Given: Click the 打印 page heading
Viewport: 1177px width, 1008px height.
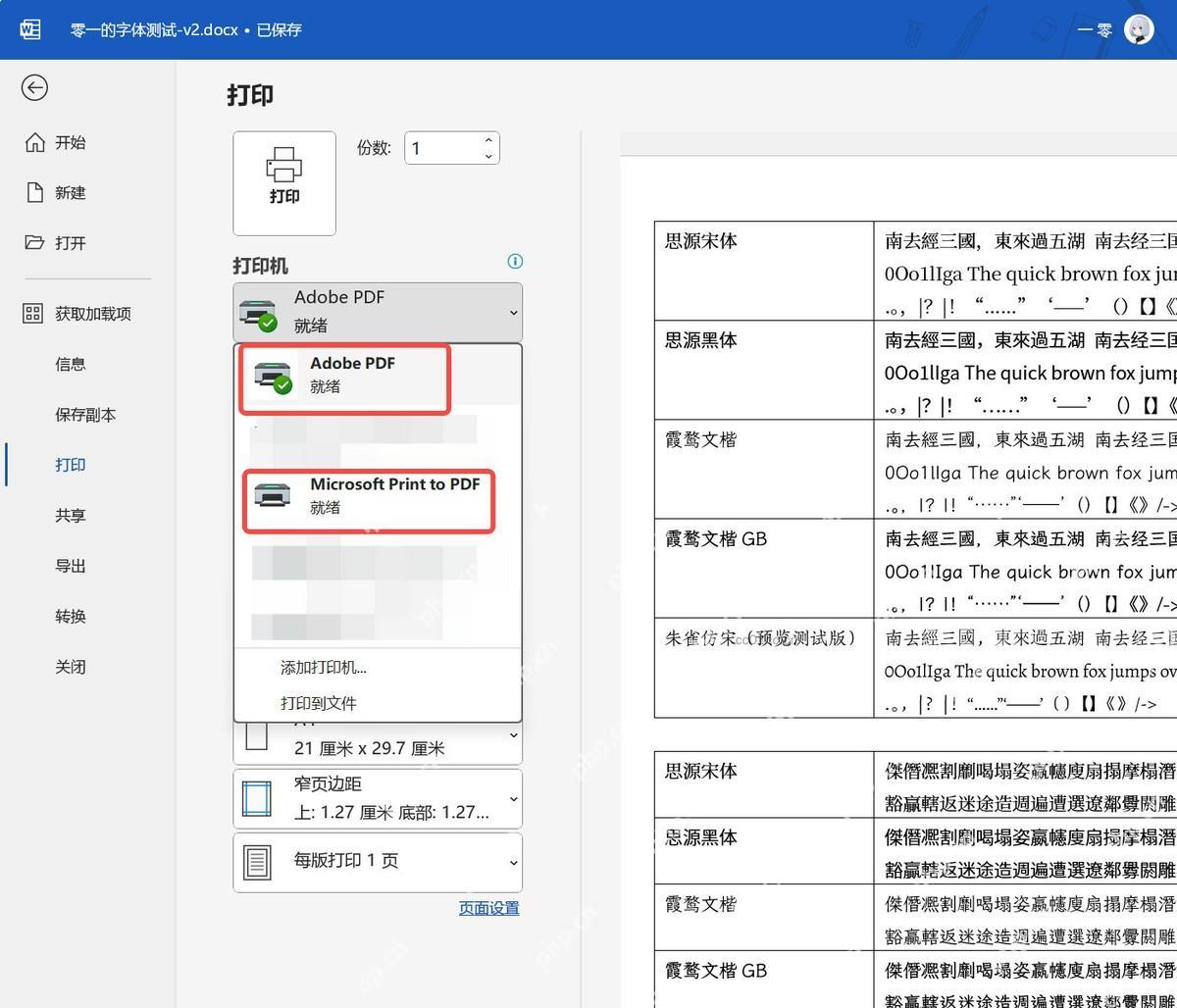Looking at the screenshot, I should coord(250,95).
